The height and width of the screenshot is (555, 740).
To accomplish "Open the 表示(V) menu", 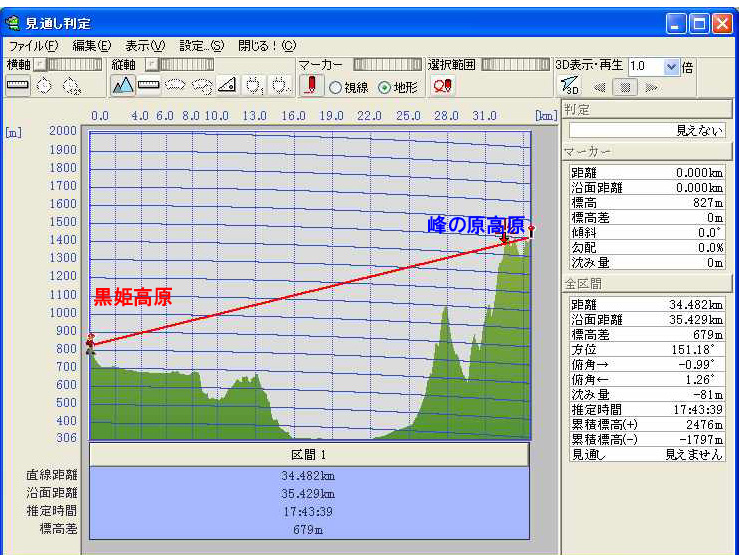I will (x=145, y=46).
